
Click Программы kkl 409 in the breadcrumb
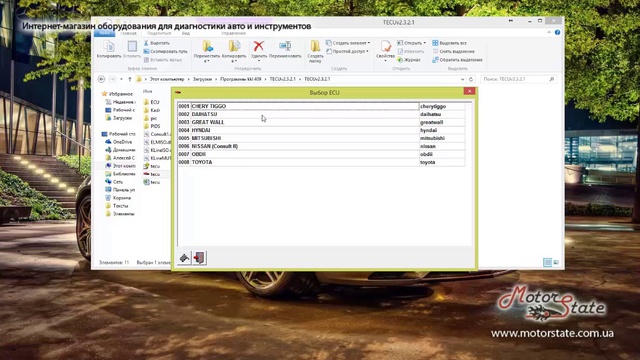[x=240, y=79]
